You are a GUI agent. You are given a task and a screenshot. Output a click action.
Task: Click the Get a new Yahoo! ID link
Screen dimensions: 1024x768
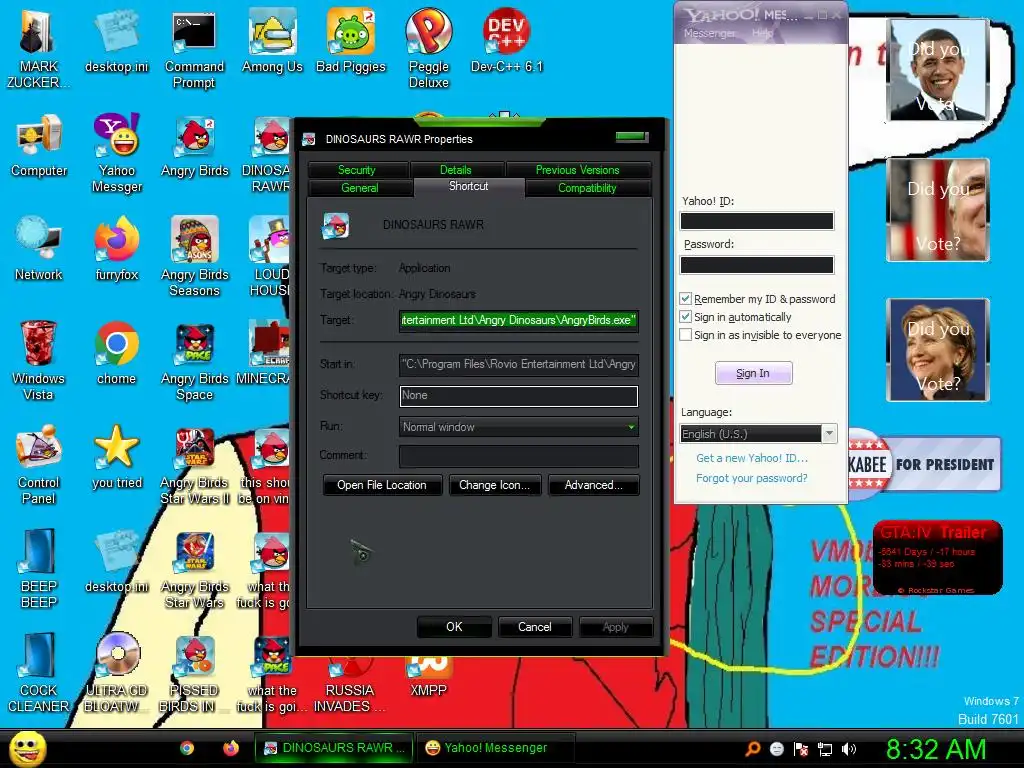[x=752, y=458]
